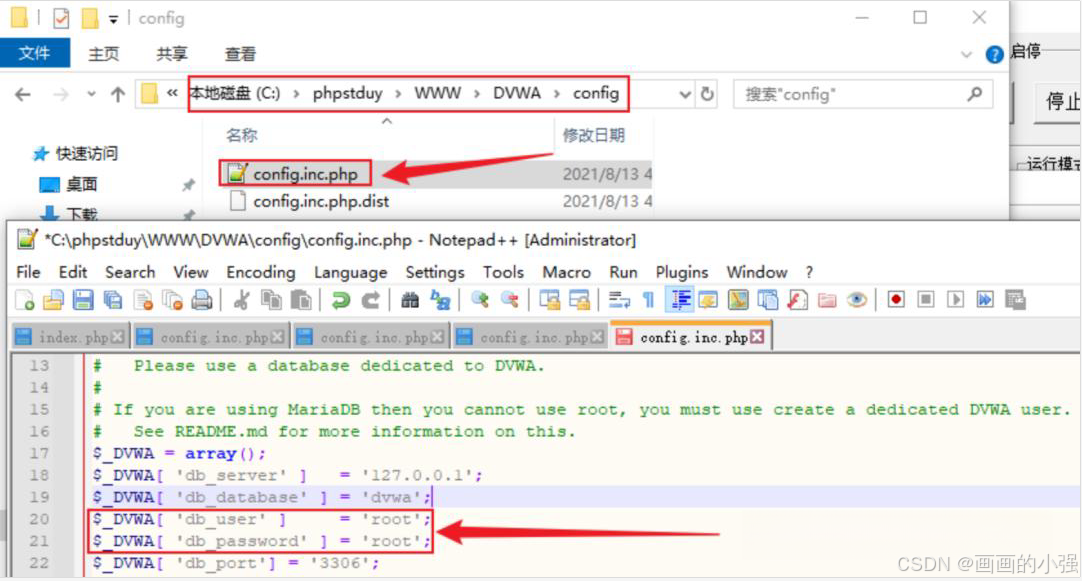This screenshot has width=1082, height=581.
Task: Click the Copy toolbar icon
Action: (x=271, y=300)
